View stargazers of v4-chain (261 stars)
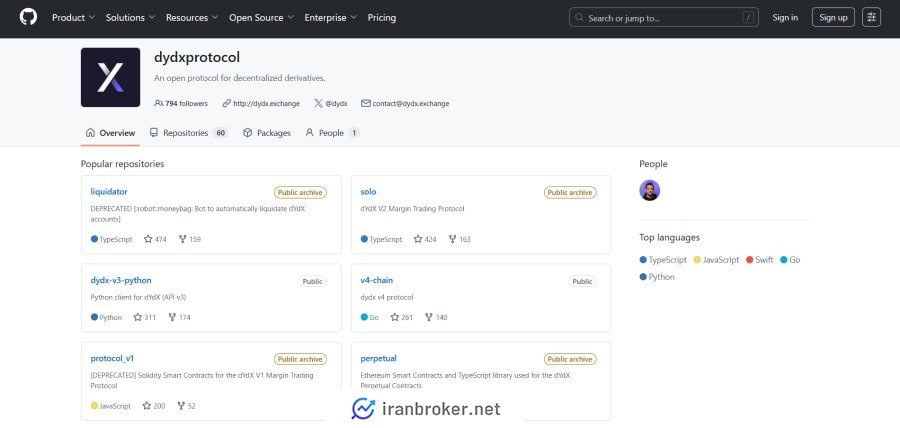Image resolution: width=900 pixels, height=428 pixels. click(x=402, y=317)
